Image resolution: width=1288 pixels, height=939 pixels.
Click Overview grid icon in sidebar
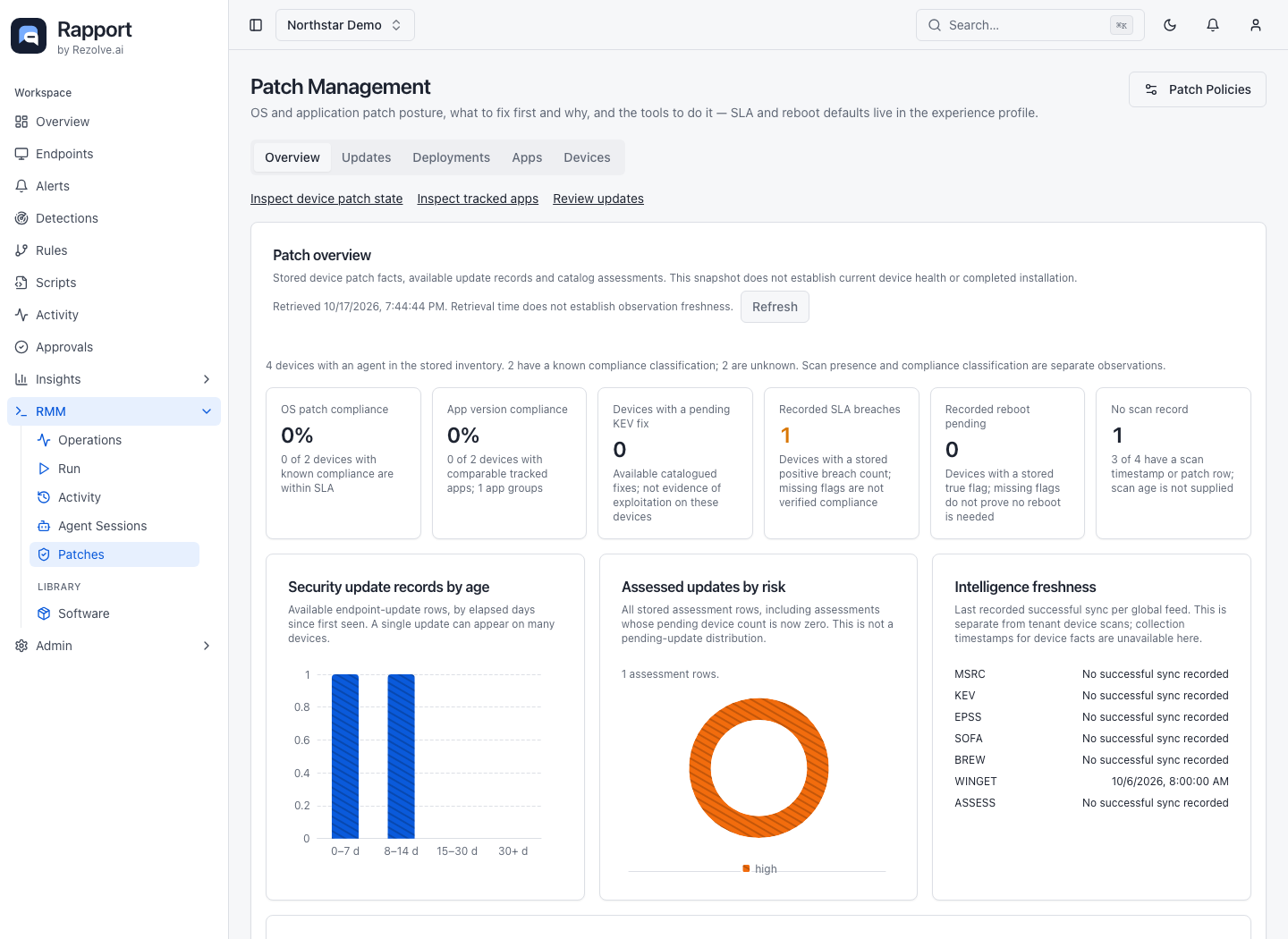(21, 122)
